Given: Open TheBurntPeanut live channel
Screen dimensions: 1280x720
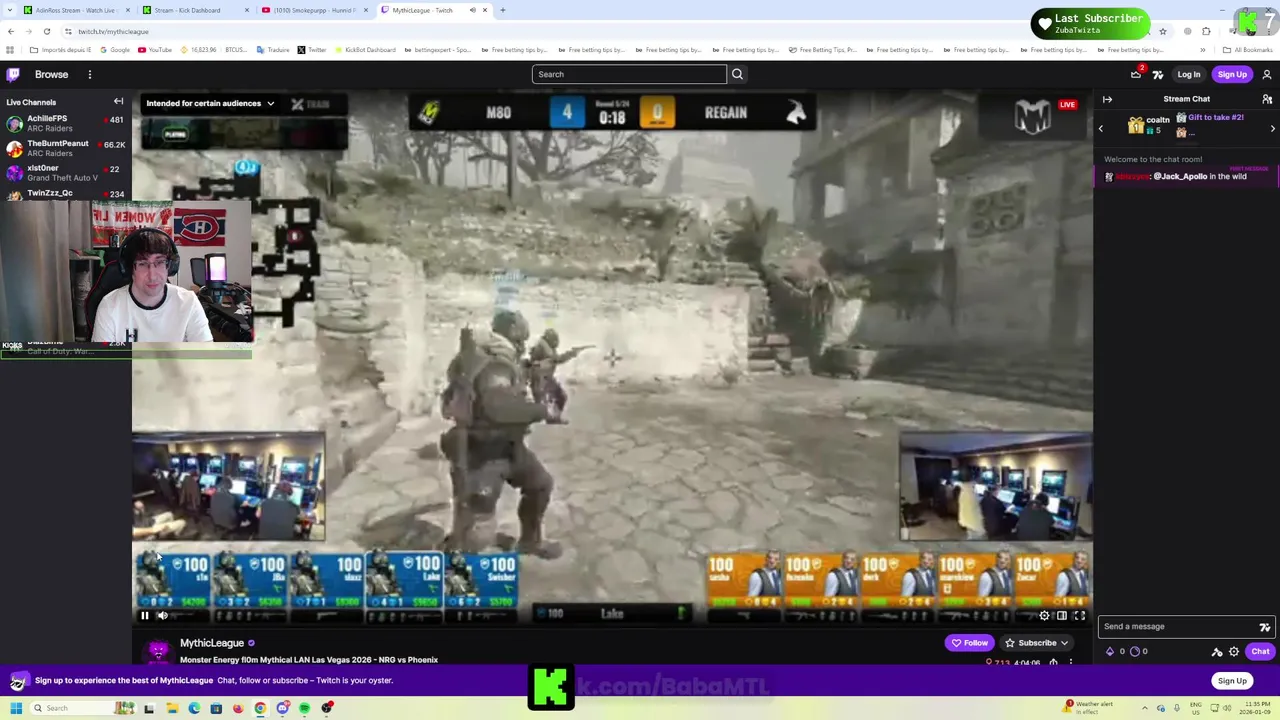Looking at the screenshot, I should pyautogui.click(x=64, y=148).
